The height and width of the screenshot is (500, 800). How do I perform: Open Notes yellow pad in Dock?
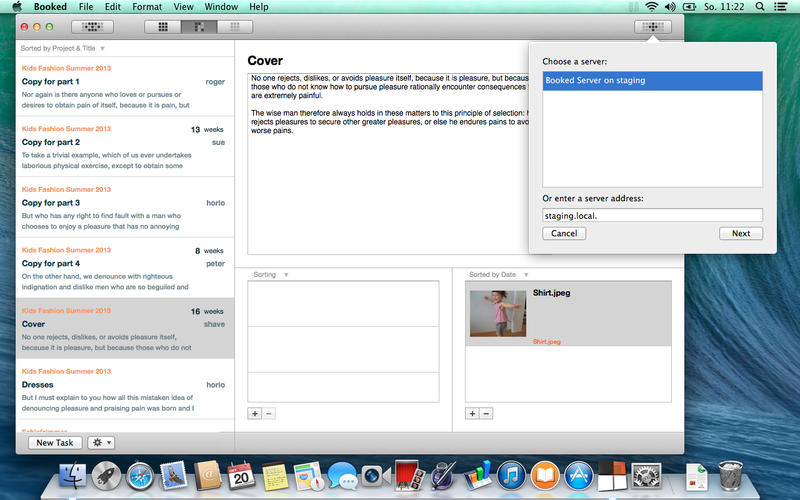(x=274, y=477)
